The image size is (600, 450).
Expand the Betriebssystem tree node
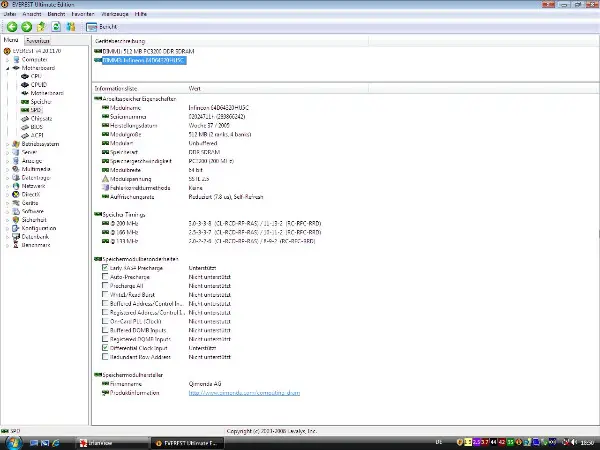click(x=6, y=144)
